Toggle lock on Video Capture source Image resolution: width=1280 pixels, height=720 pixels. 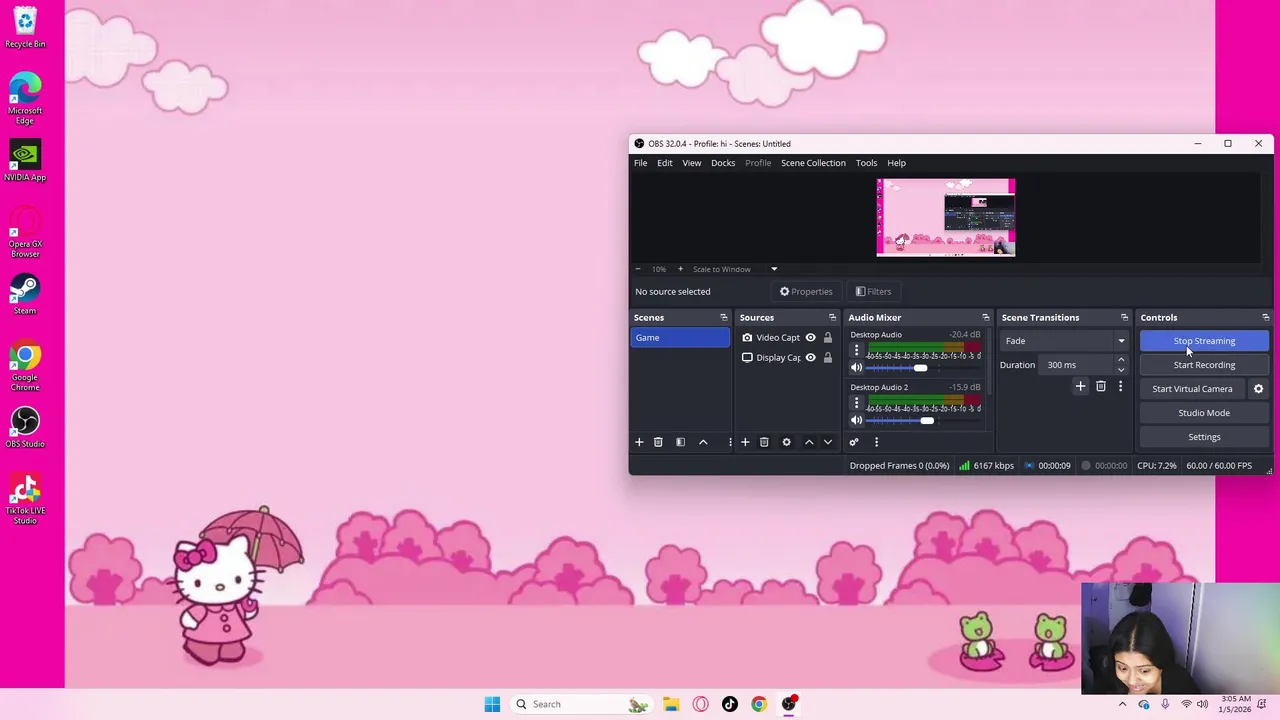(828, 338)
